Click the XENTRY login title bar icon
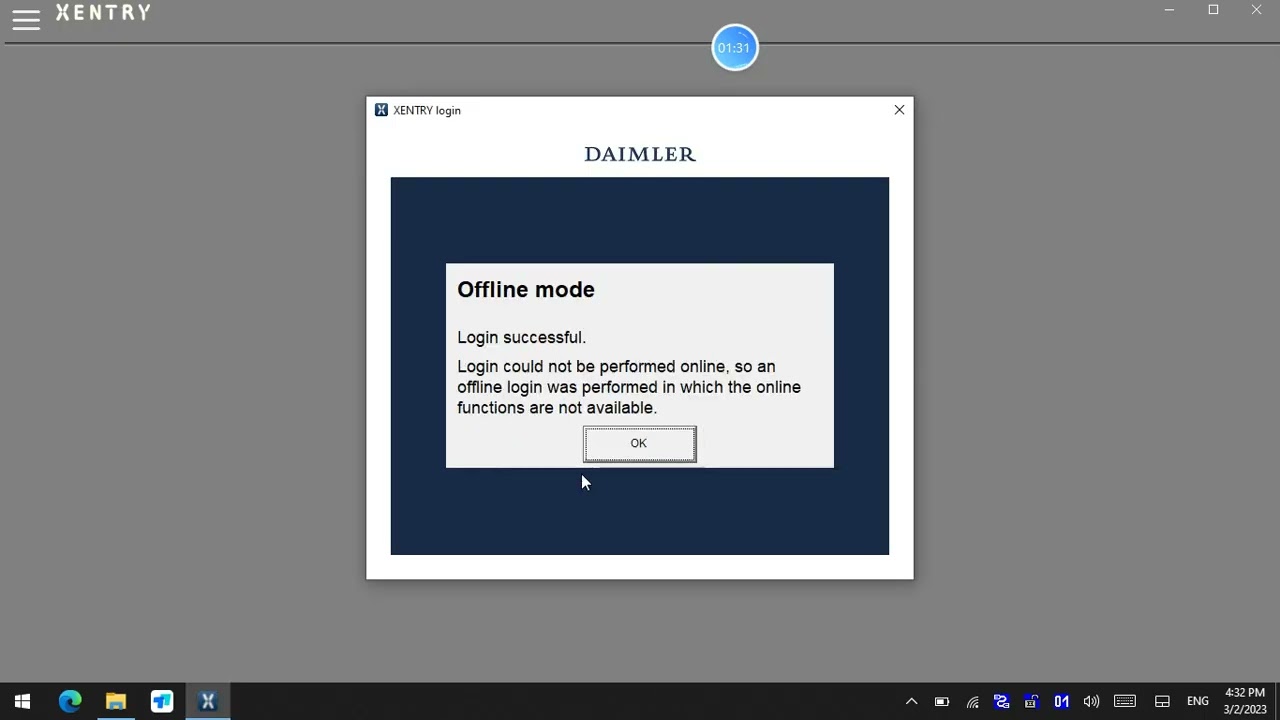1280x720 pixels. click(x=381, y=110)
